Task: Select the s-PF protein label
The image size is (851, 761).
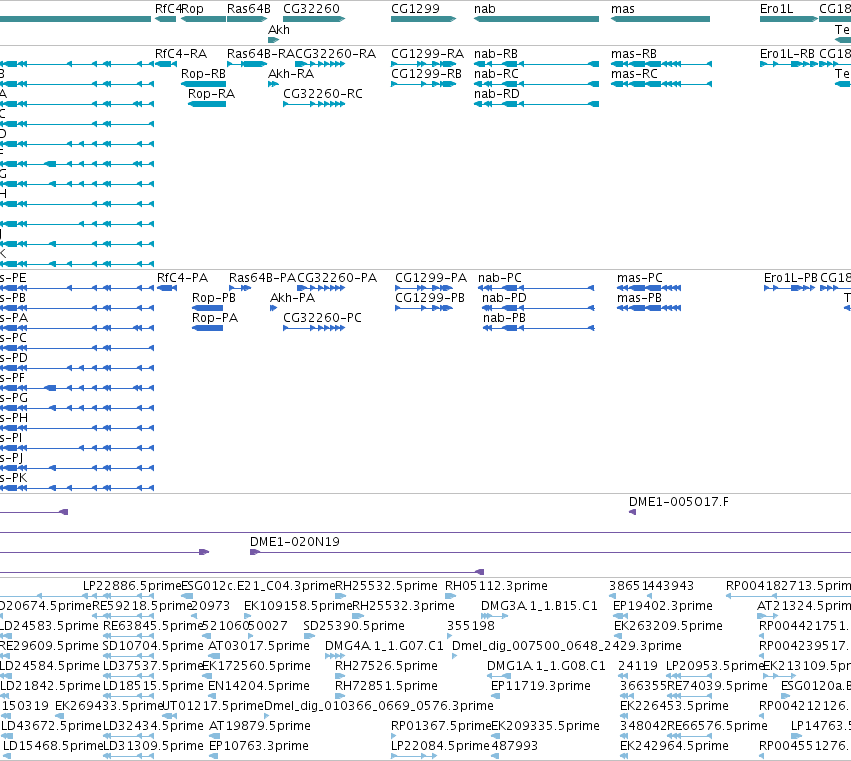Action: [x=12, y=378]
